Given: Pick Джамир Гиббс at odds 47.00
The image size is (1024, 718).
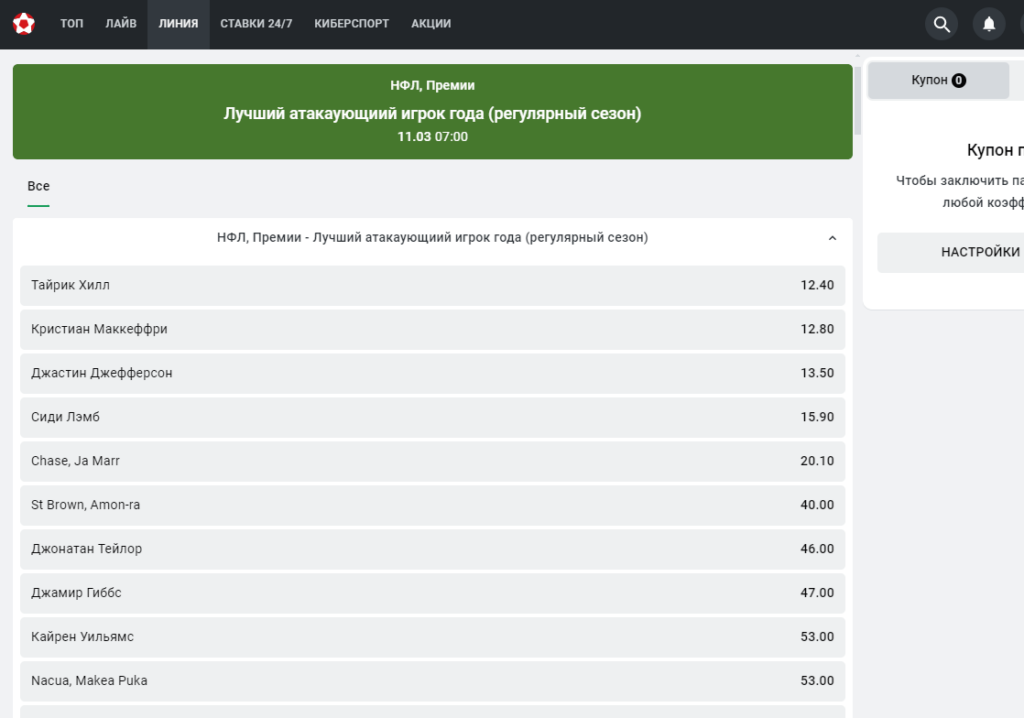Looking at the screenshot, I should tap(432, 593).
